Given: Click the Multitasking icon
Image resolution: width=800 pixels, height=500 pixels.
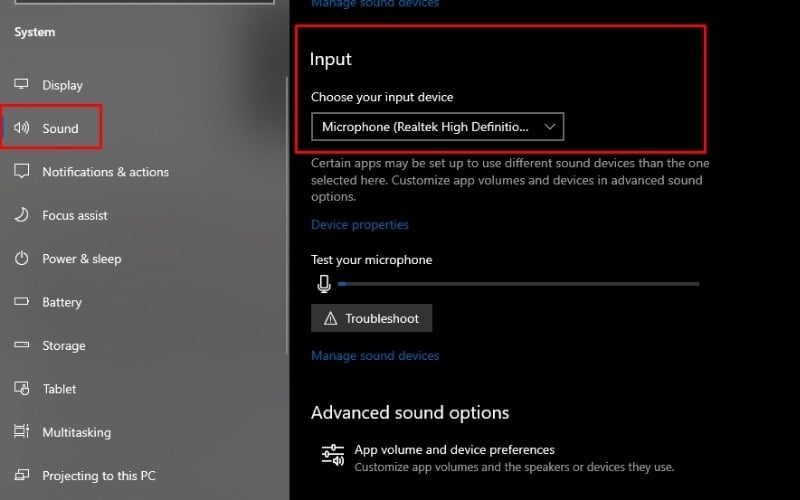Looking at the screenshot, I should pos(21,432).
